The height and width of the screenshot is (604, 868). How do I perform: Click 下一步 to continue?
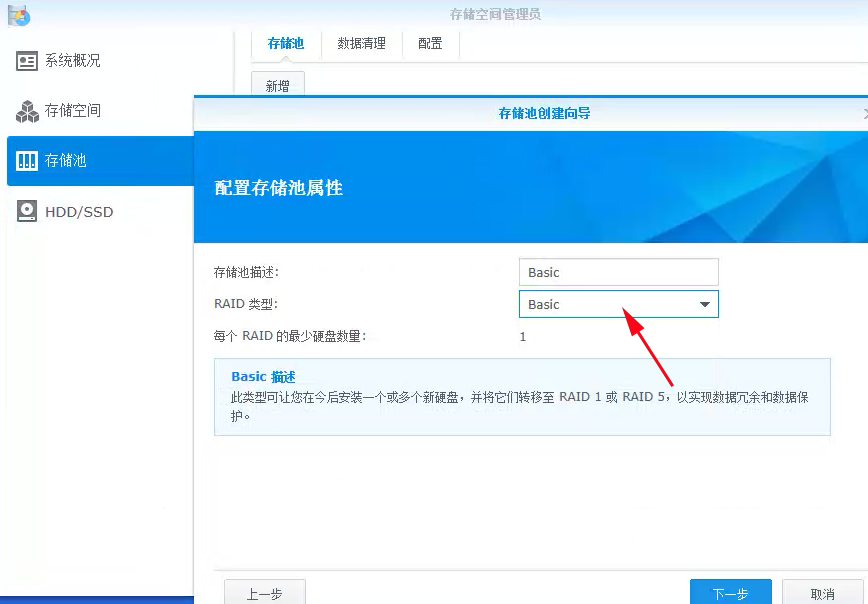click(731, 593)
